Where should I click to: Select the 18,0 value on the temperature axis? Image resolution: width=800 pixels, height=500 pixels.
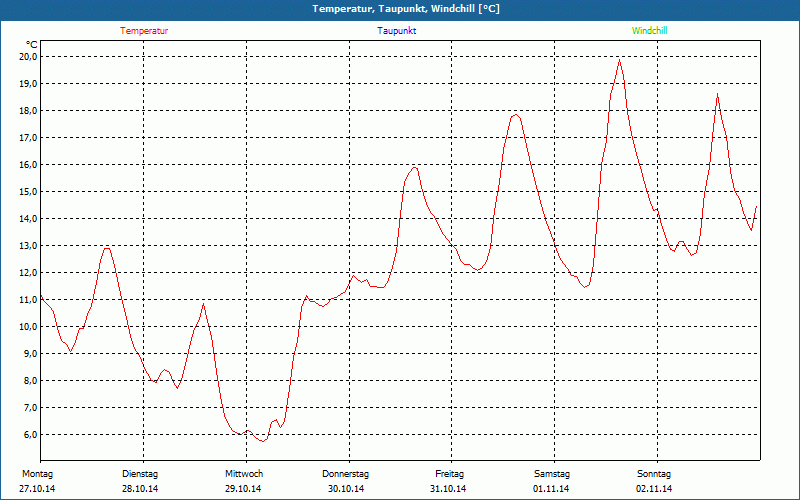pyautogui.click(x=28, y=111)
